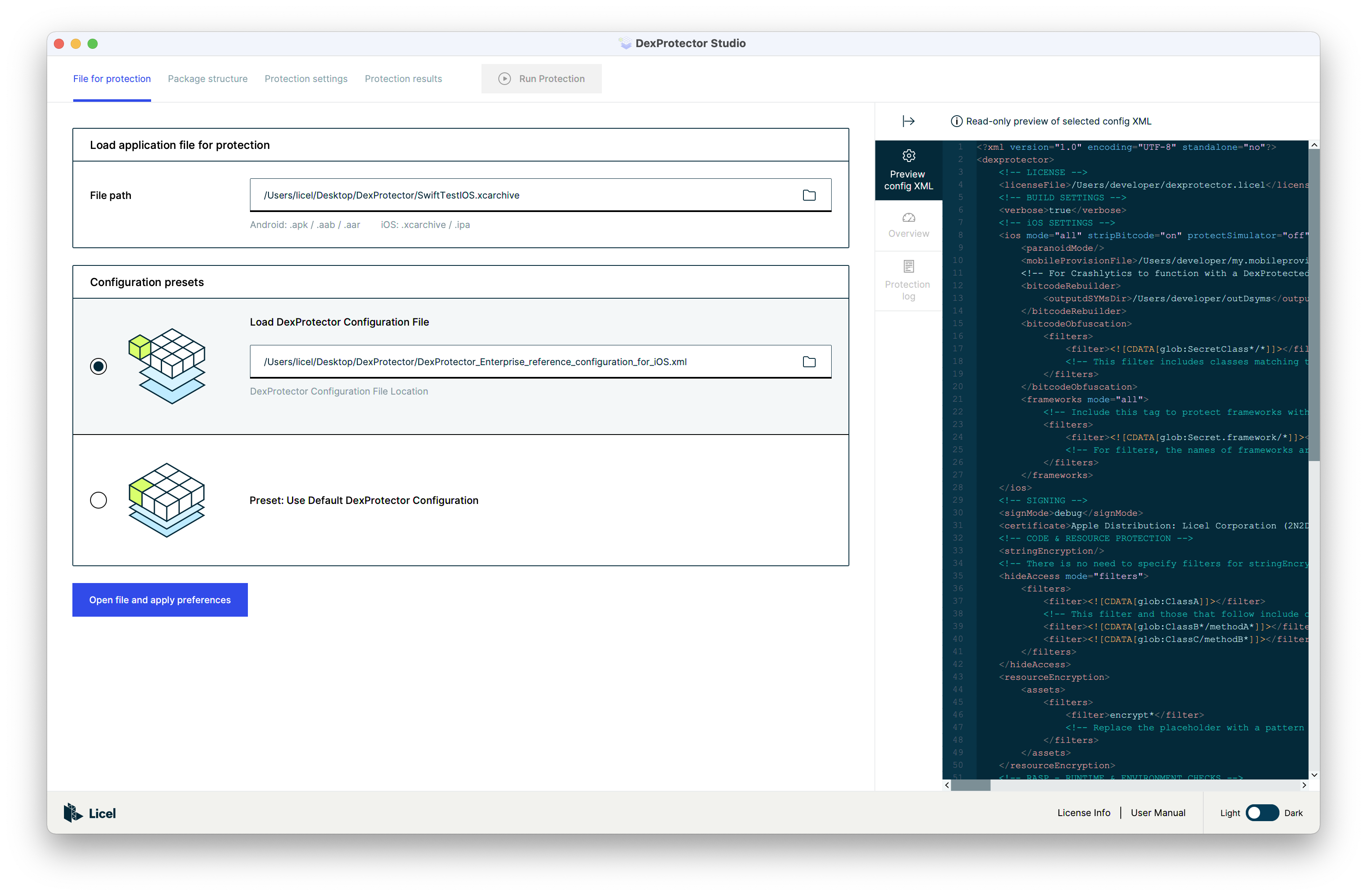Click XML line '<verbose>true</verbose>'
The image size is (1367, 896).
click(x=1062, y=210)
